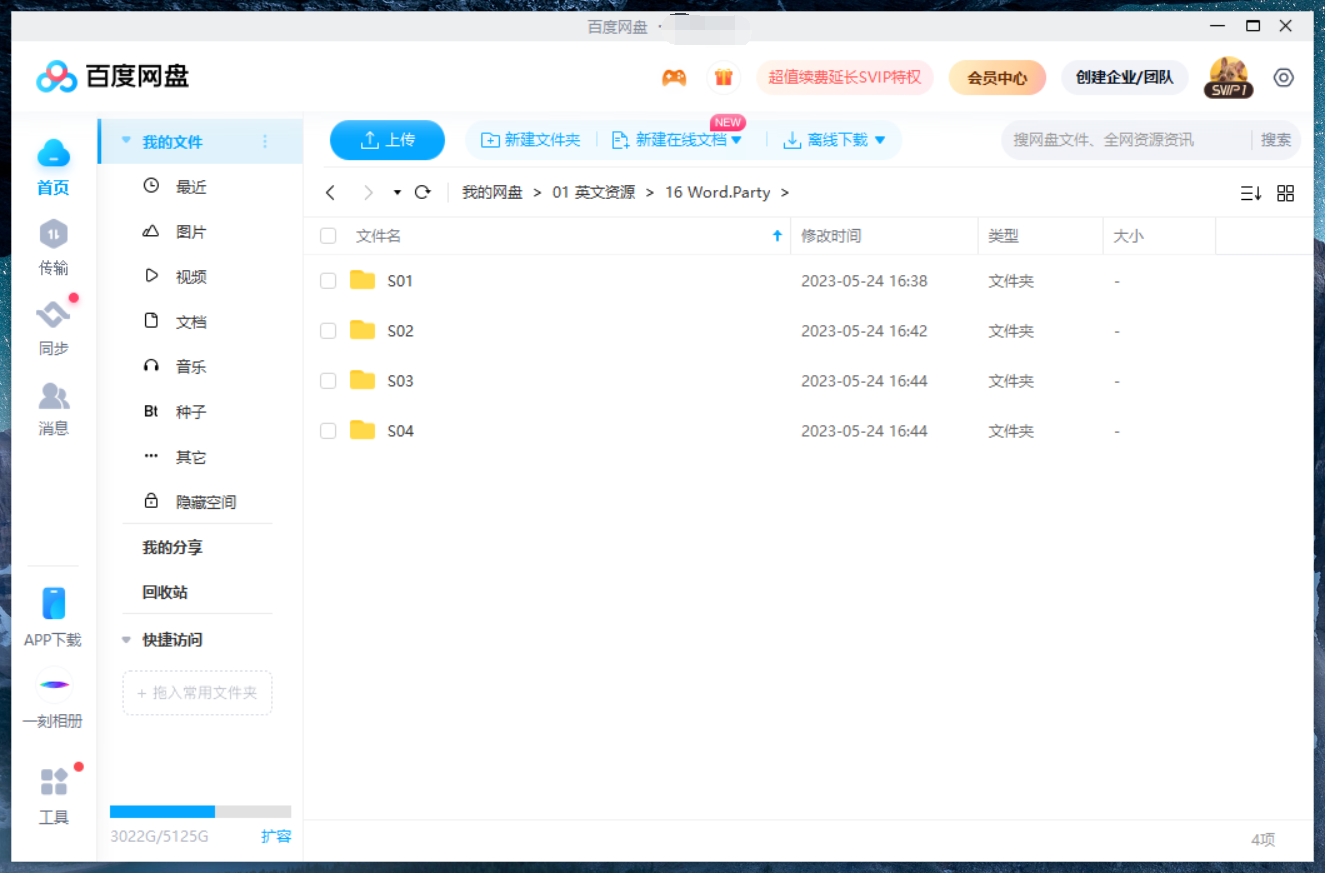Open the 文档 category in the sidebar

[x=190, y=320]
